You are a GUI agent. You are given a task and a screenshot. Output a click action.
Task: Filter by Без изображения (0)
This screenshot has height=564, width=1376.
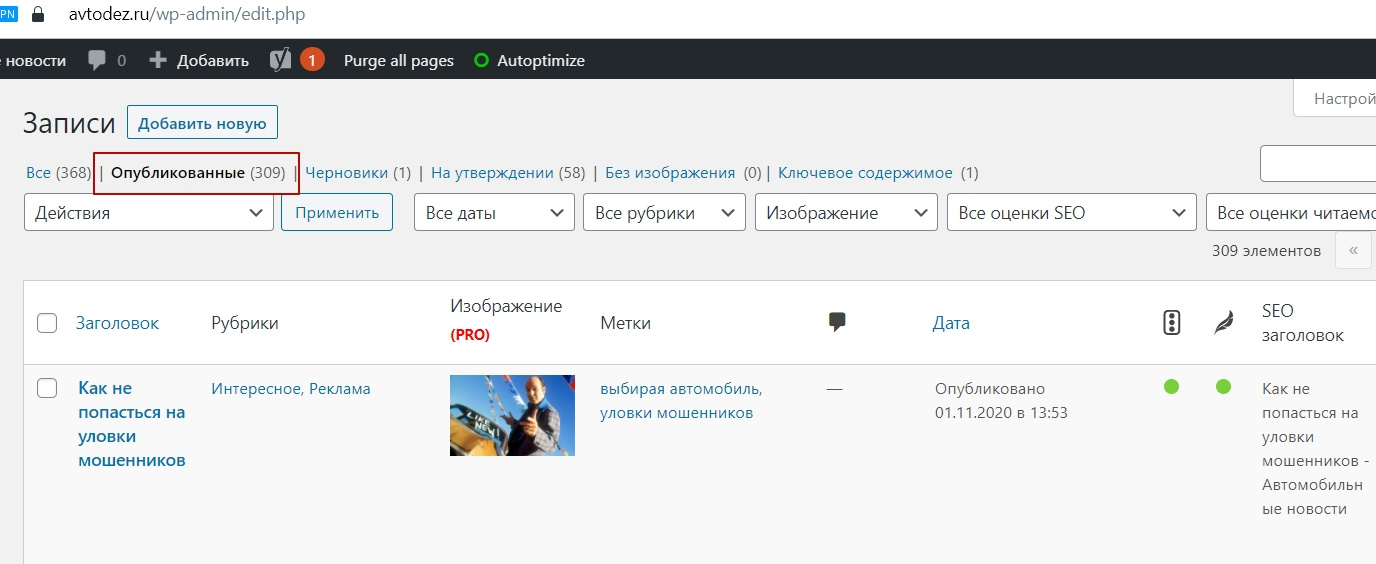(x=683, y=173)
